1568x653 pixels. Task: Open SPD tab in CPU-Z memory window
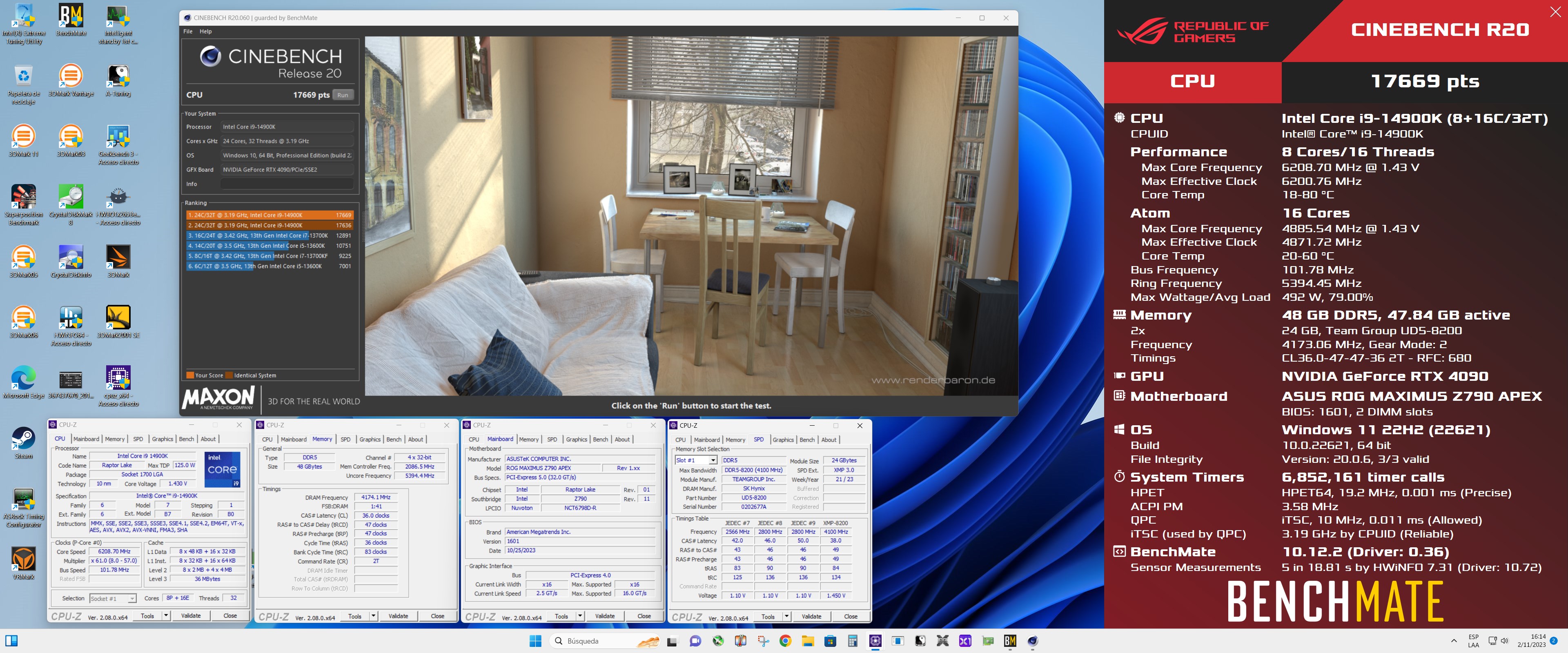[346, 440]
